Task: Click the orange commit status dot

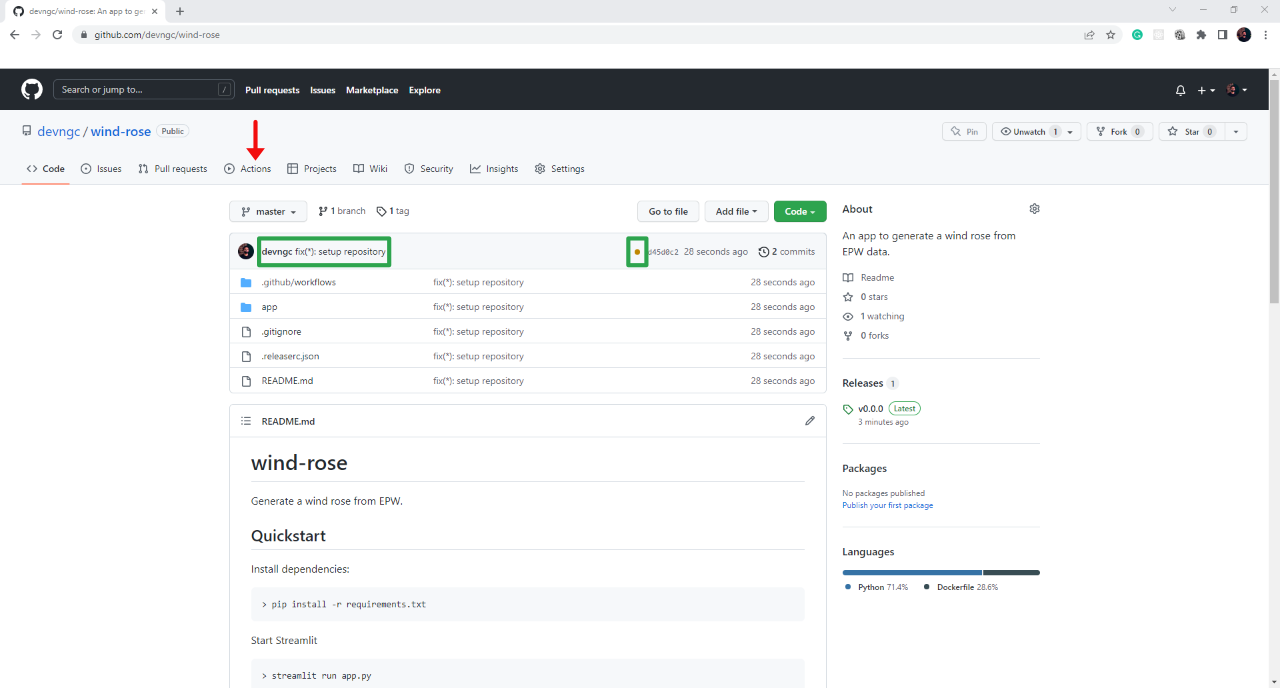Action: 637,252
